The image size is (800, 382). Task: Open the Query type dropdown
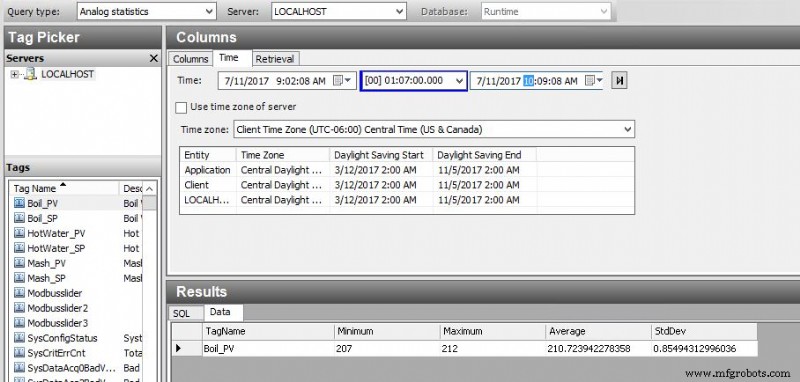147,11
